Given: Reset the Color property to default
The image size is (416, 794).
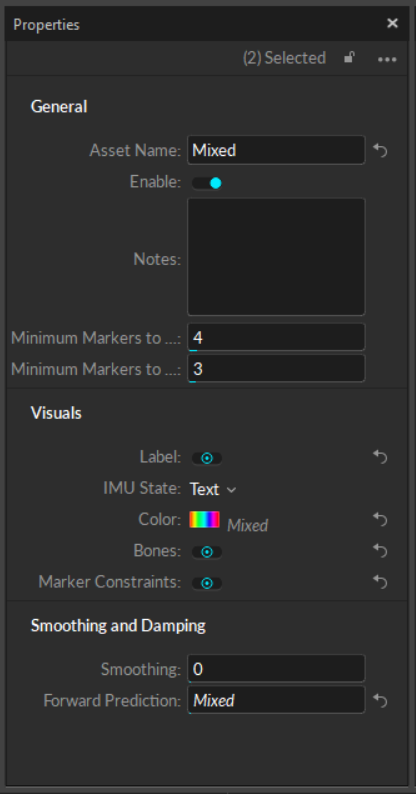Looking at the screenshot, I should click(380, 519).
